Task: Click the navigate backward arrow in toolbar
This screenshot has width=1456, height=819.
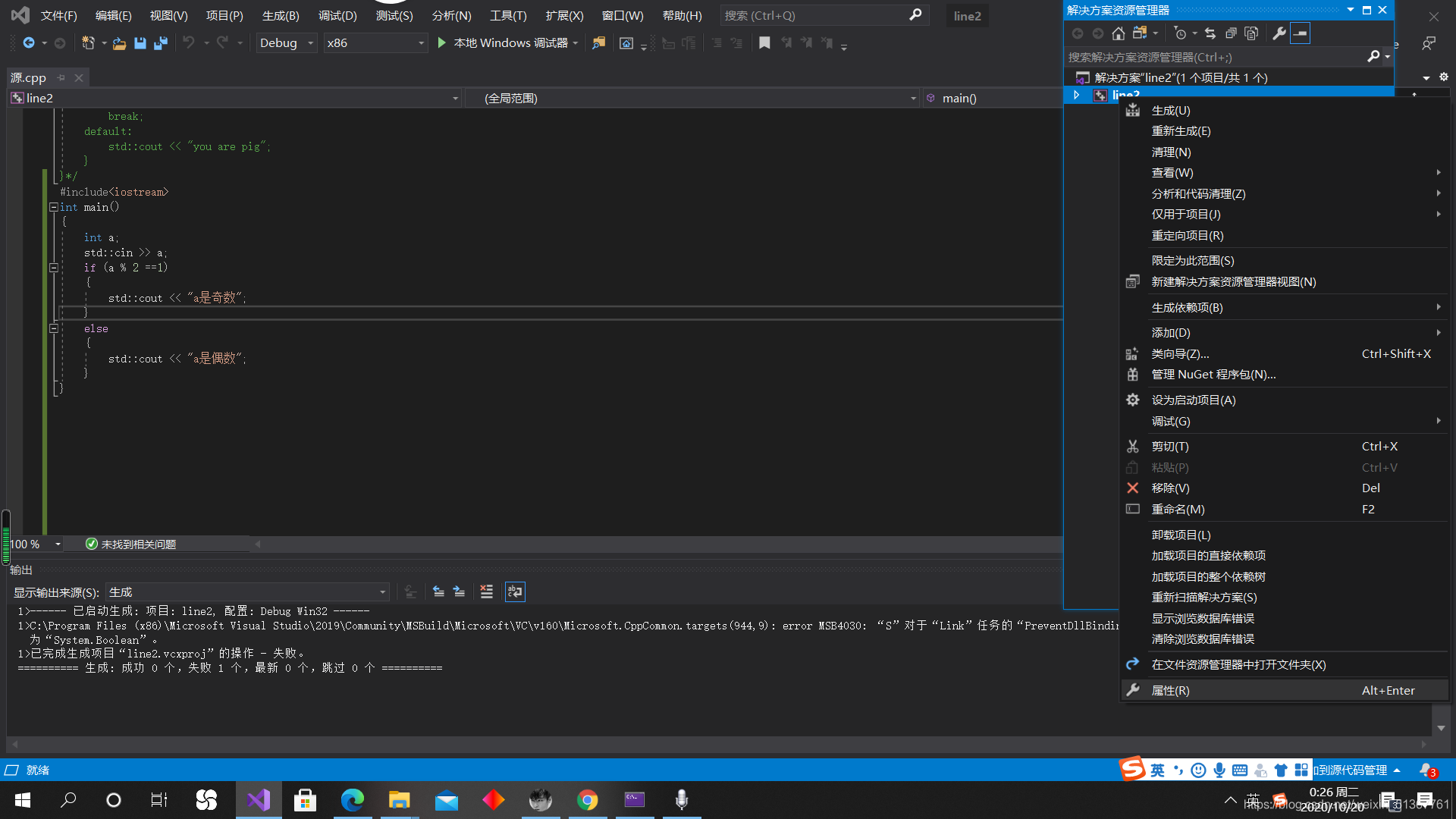Action: [x=29, y=43]
